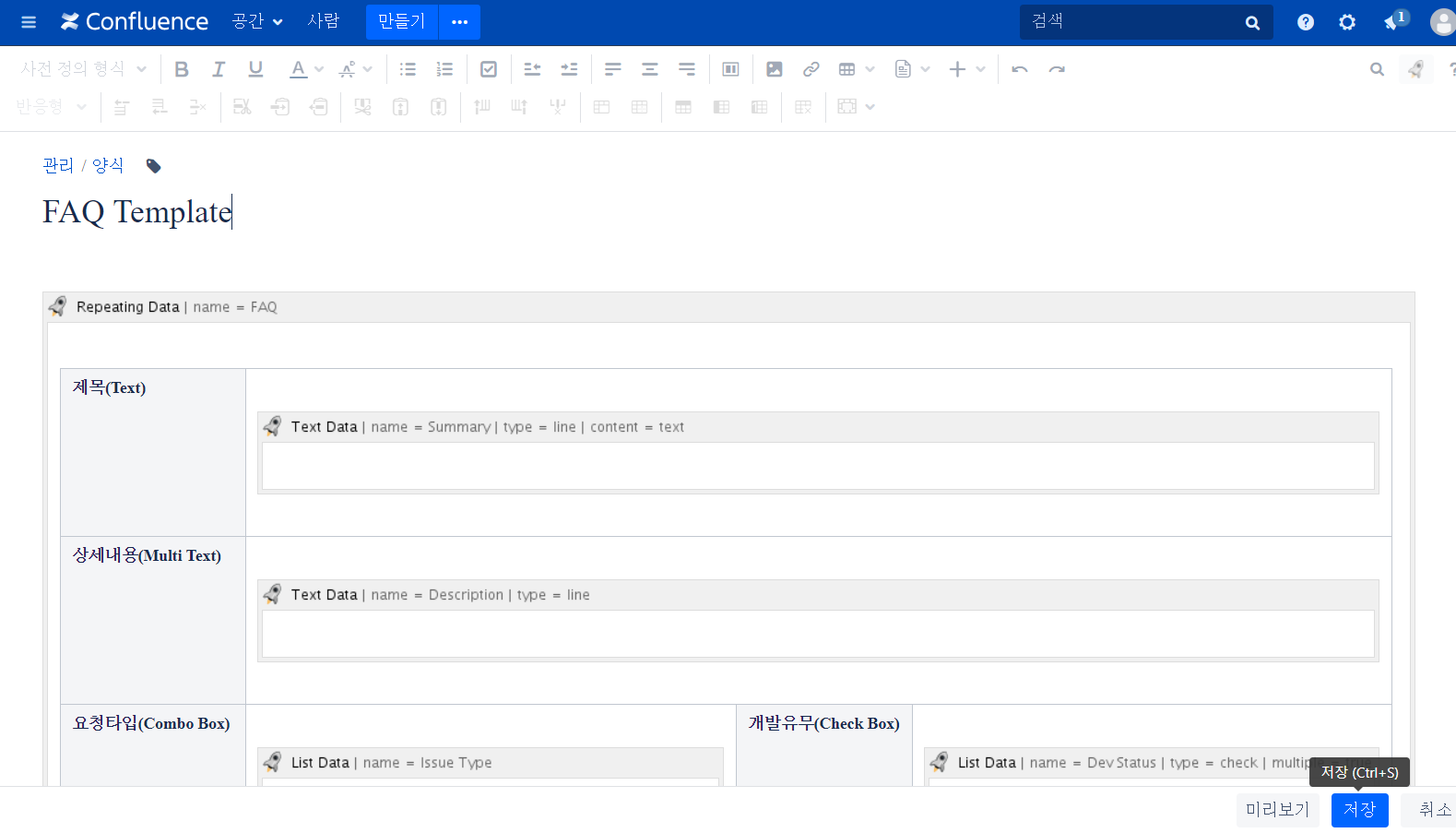Click the 미리보기 preview button
1456x833 pixels.
tap(1277, 810)
